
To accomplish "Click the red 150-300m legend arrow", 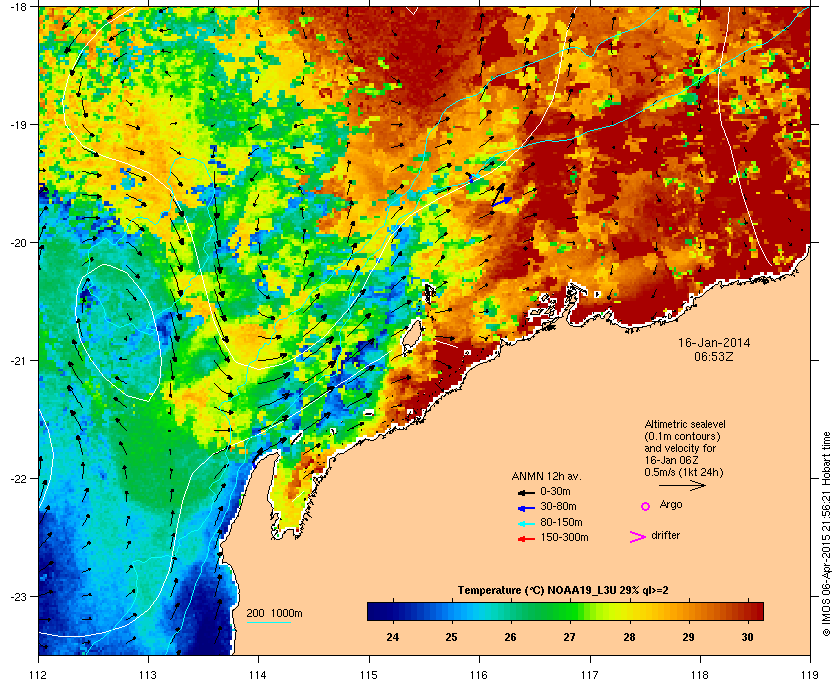I will 526,539.
